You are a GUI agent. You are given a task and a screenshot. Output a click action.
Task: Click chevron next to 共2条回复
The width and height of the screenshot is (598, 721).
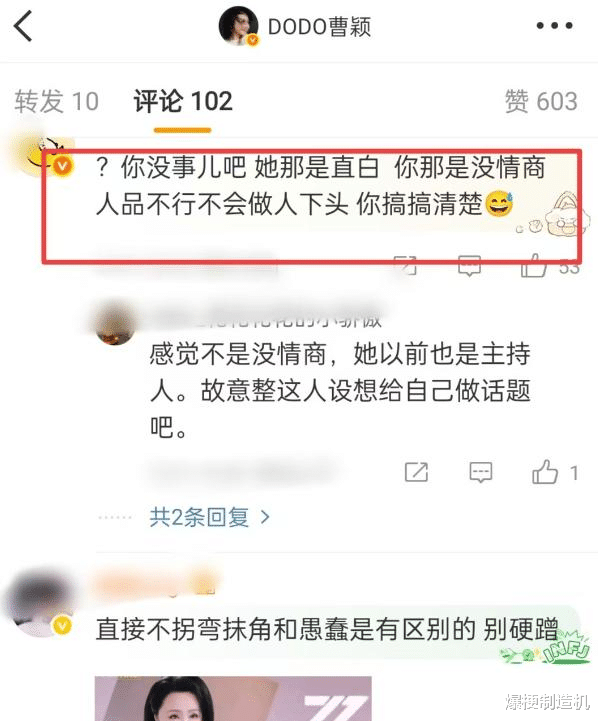[265, 518]
